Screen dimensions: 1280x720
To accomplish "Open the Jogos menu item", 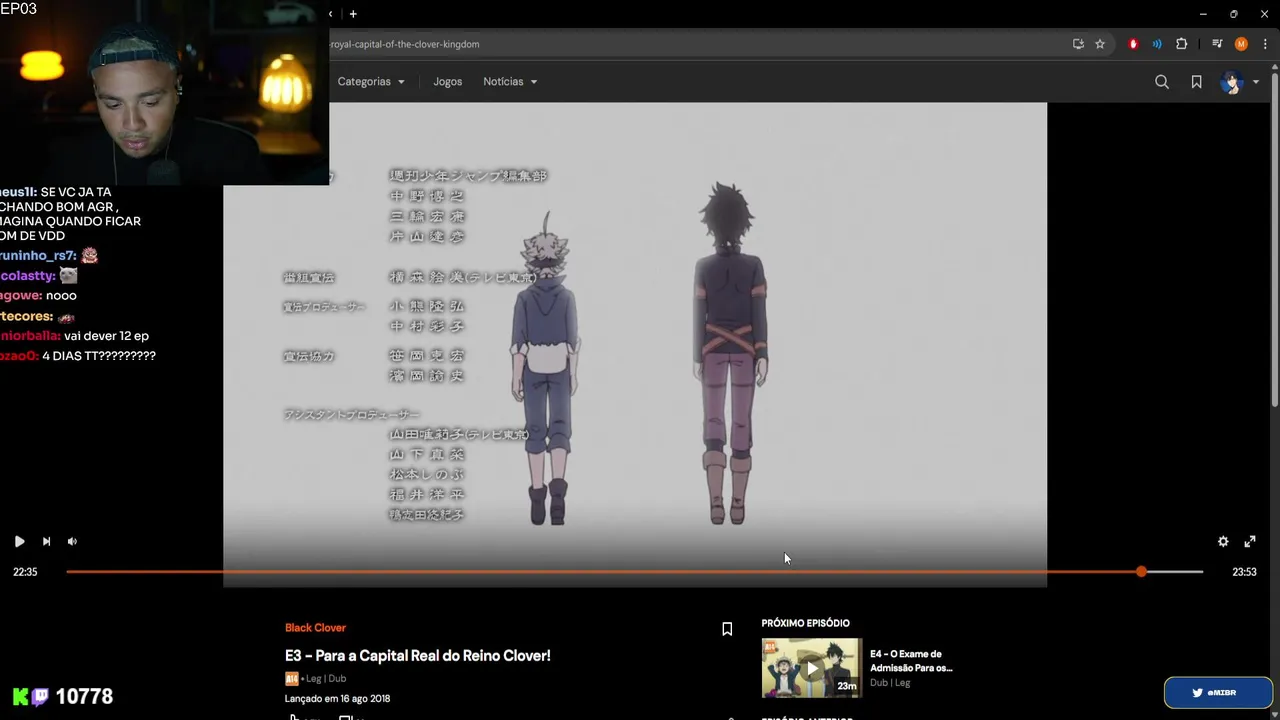I will pyautogui.click(x=448, y=82).
